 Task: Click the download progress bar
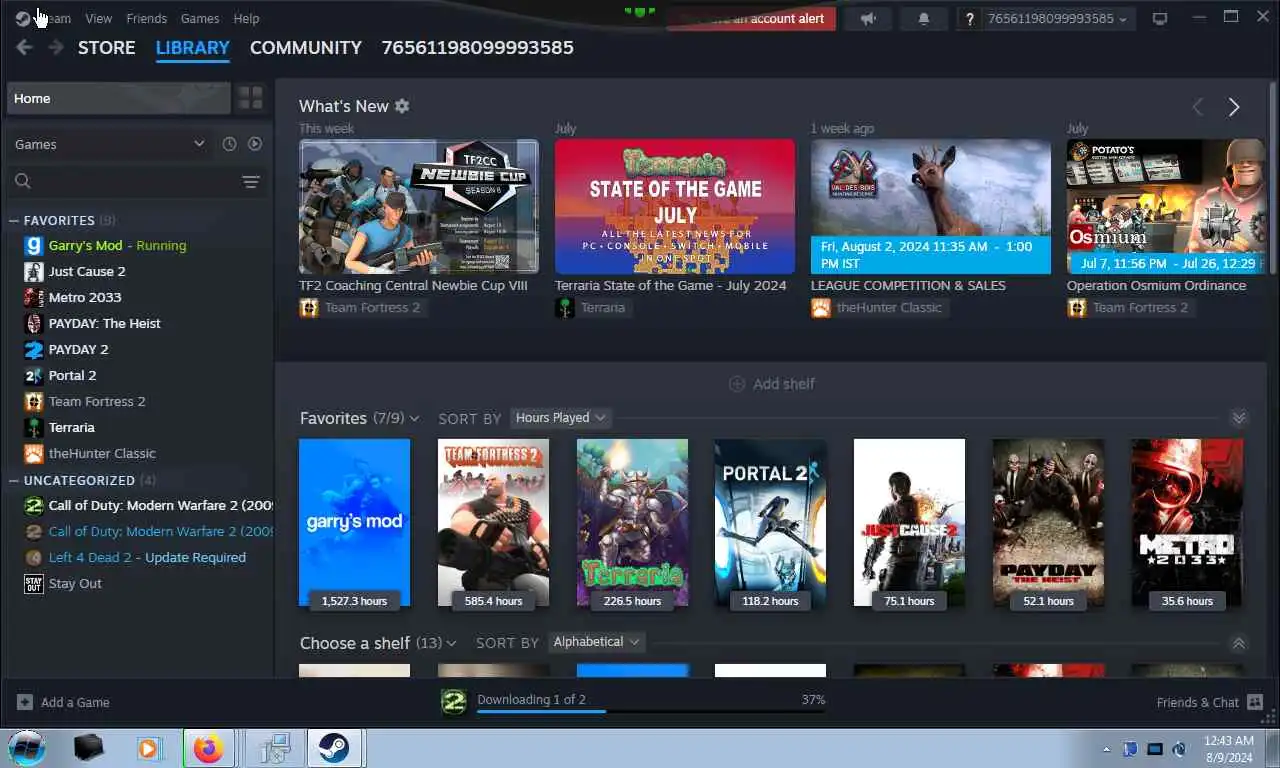(651, 711)
